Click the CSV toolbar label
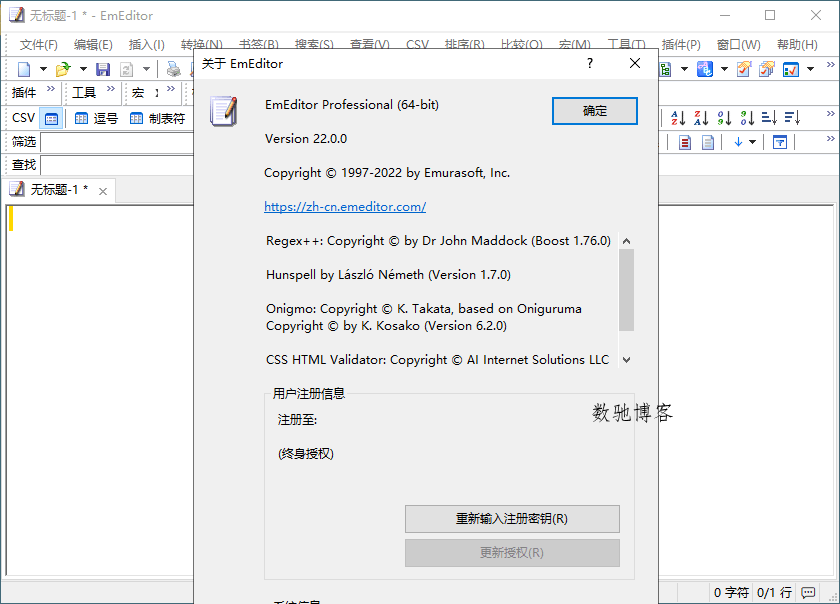The height and width of the screenshot is (604, 840). tap(24, 118)
